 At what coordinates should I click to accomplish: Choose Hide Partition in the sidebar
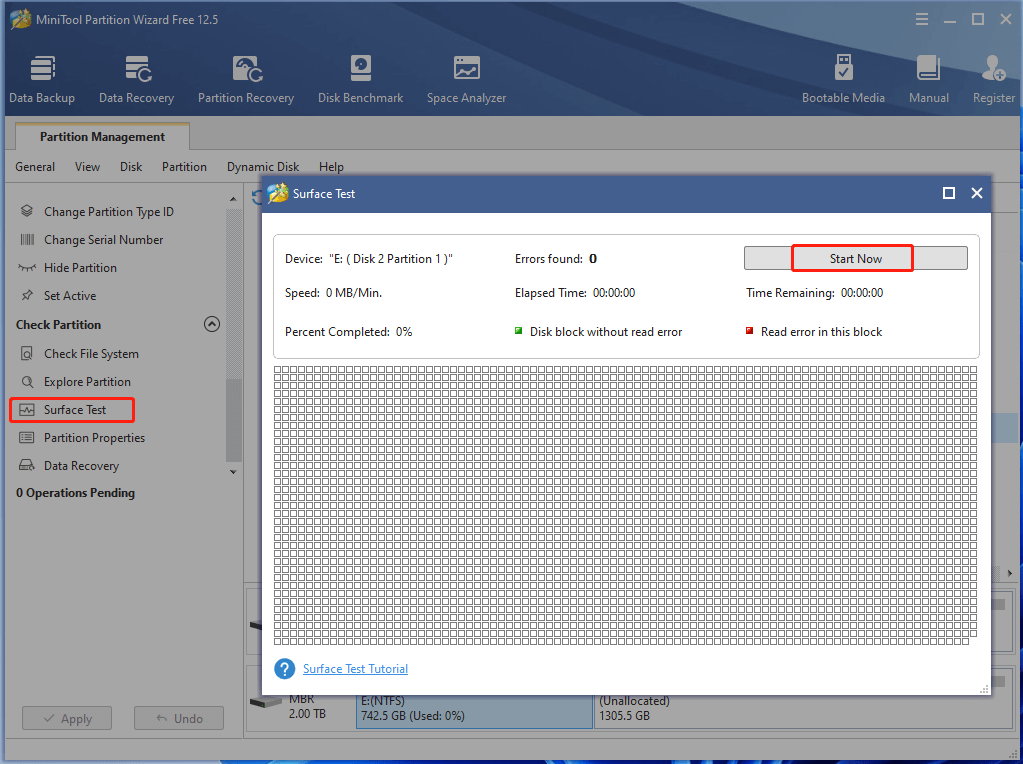(80, 267)
